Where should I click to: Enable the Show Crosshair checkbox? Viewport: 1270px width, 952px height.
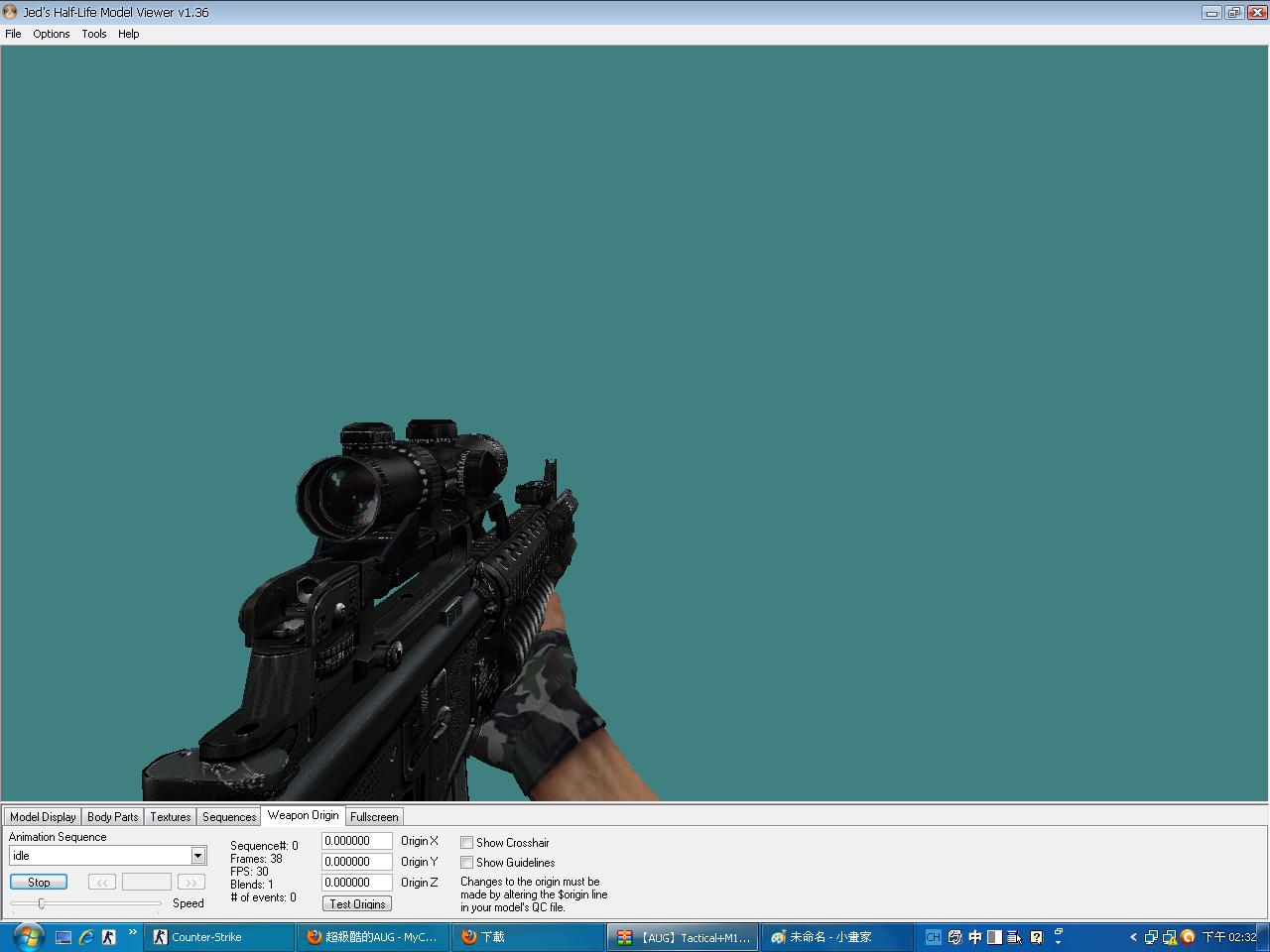(x=466, y=843)
